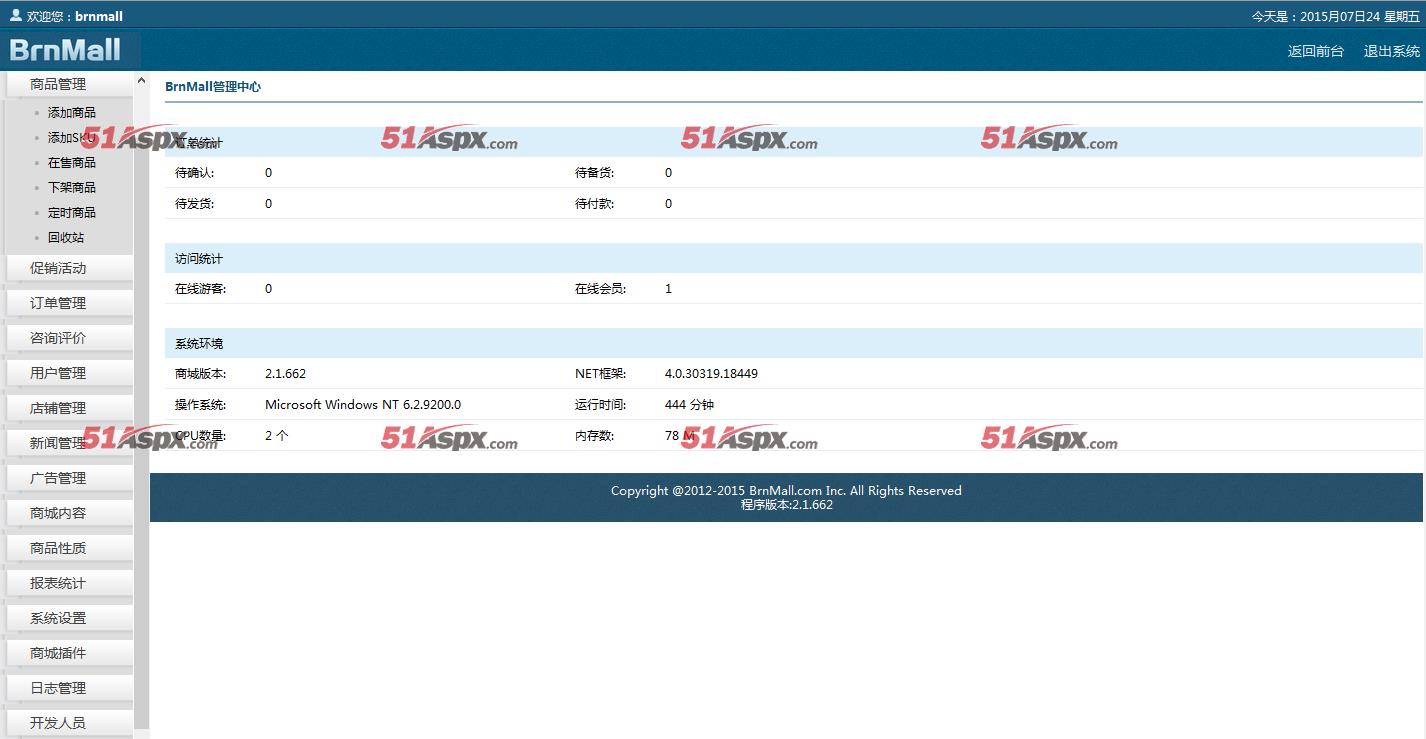Screen dimensions: 1426x739
Task: Expand the 用户管理 menu
Action: (x=58, y=373)
